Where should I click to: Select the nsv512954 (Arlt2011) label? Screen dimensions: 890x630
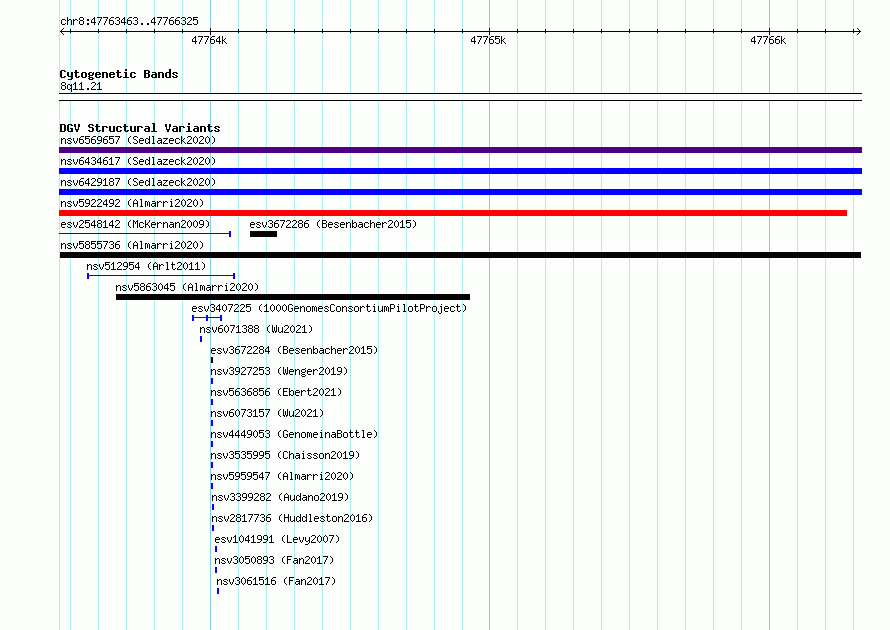[x=146, y=266]
